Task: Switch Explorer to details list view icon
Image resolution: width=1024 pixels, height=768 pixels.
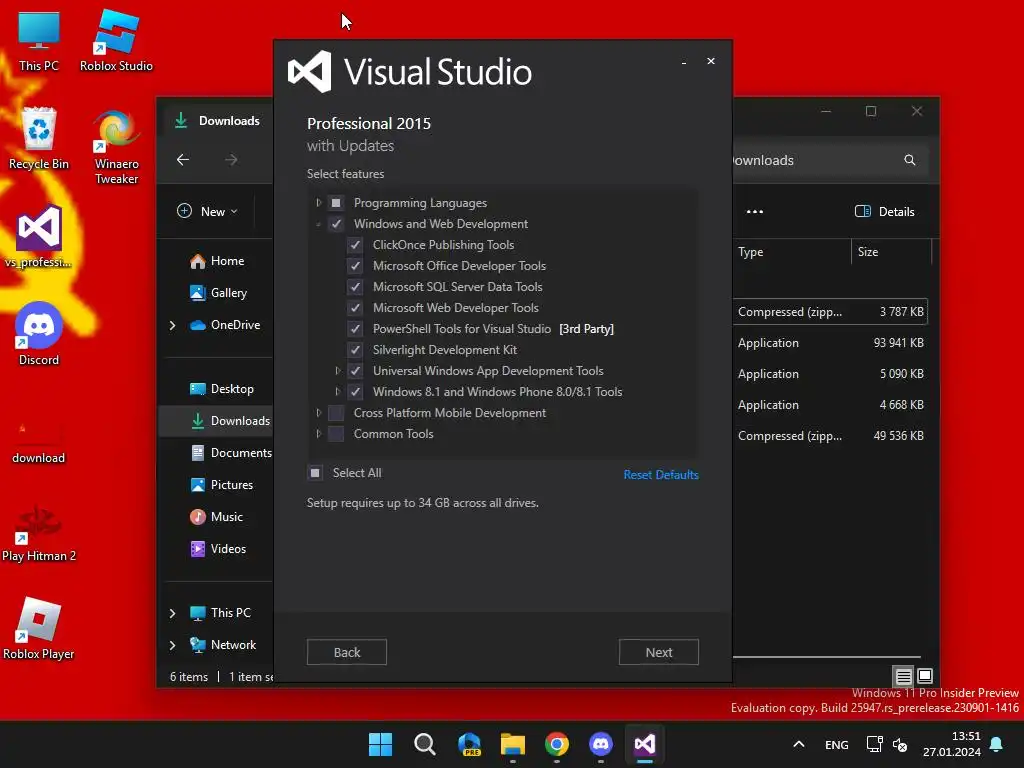Action: pos(903,676)
